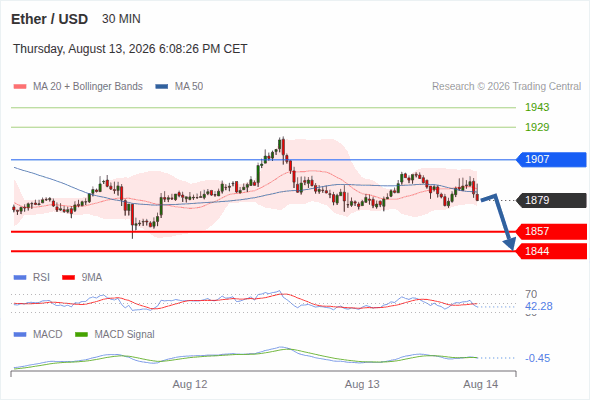The image size is (590, 400).
Task: Click the Aug 14 date axis label
Action: click(x=481, y=385)
